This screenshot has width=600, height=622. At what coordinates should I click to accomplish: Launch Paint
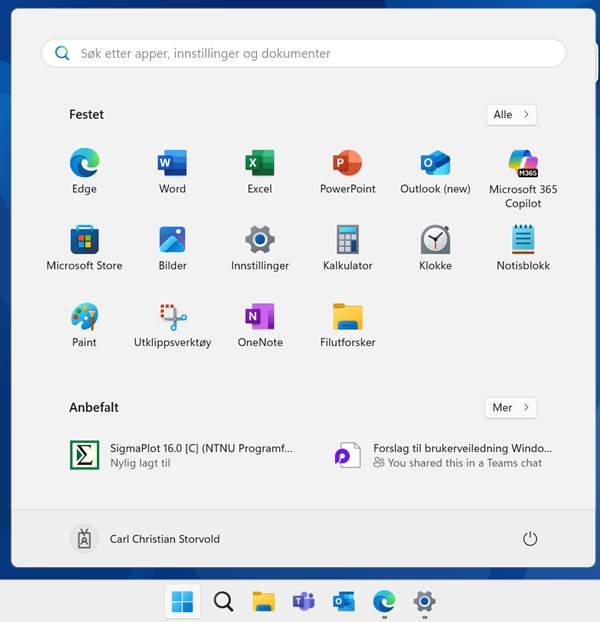[84, 325]
